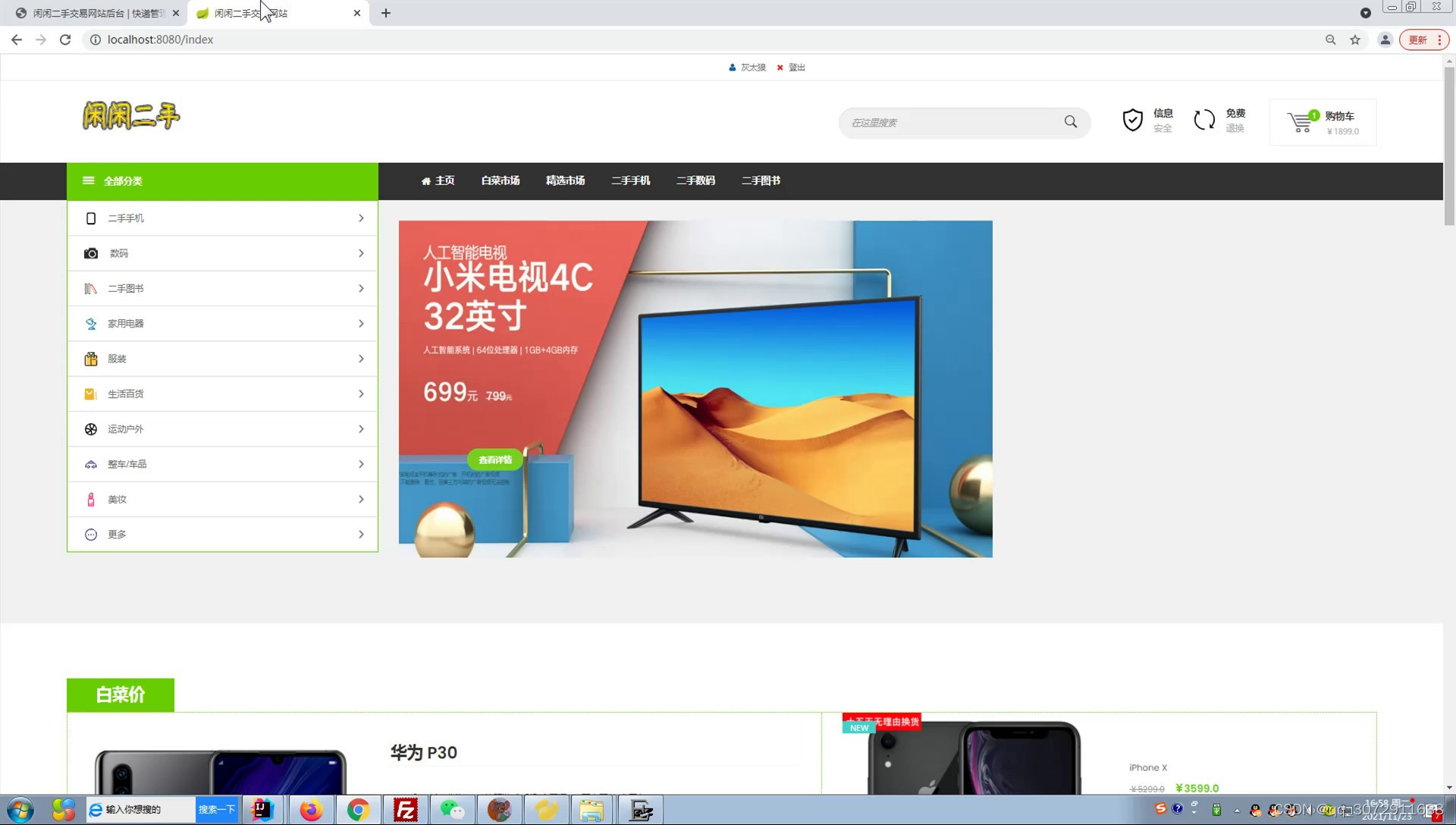Click the camera icon for 数码 category

(x=91, y=253)
